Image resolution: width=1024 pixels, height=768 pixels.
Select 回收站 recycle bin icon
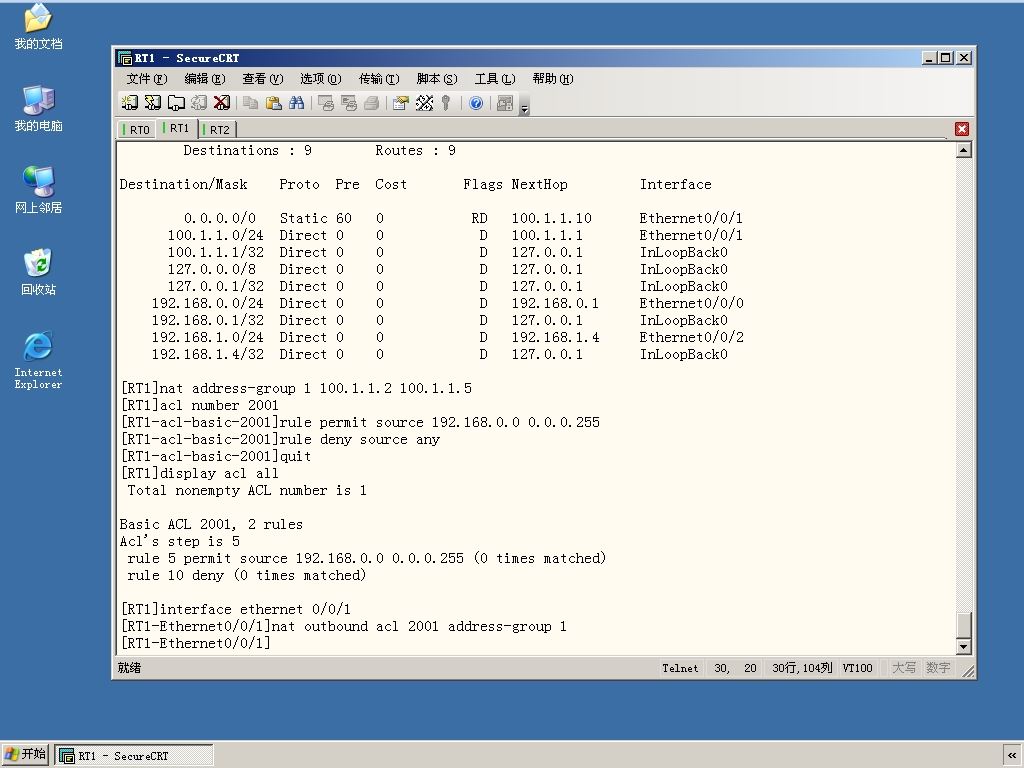(38, 272)
